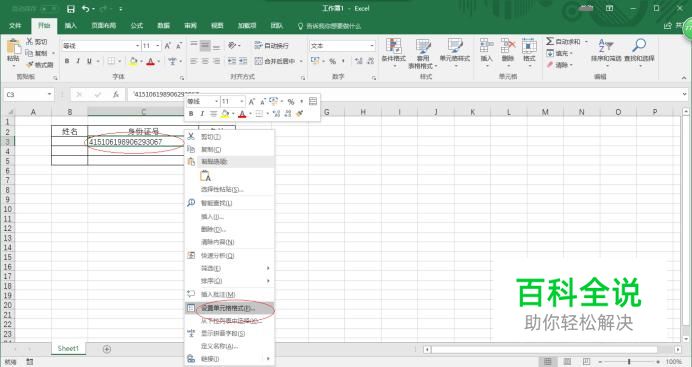Open the ribbon font name dropdown
The image size is (692, 367).
pyautogui.click(x=137, y=46)
